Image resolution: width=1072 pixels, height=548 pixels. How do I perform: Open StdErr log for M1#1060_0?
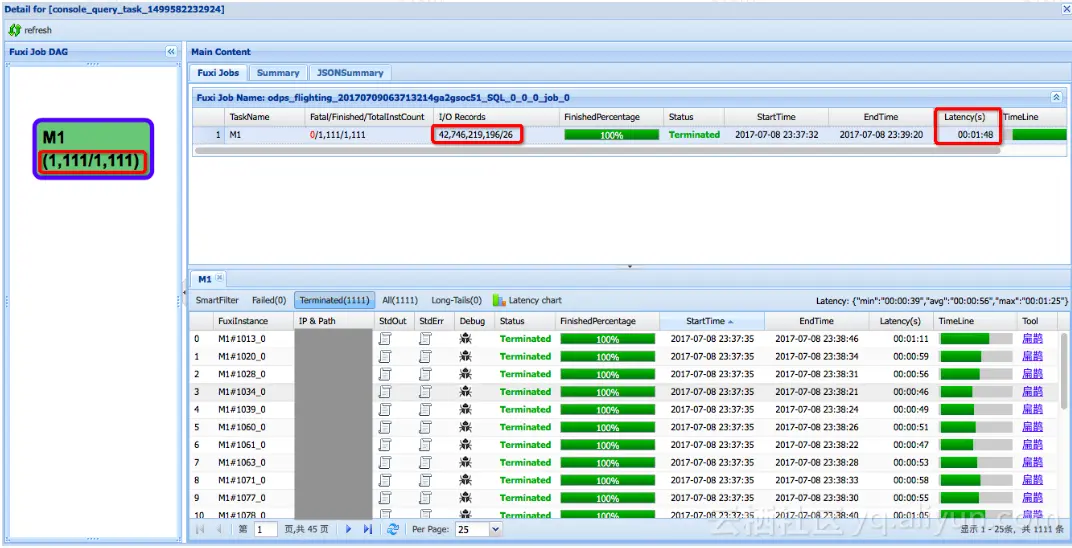[x=425, y=428]
